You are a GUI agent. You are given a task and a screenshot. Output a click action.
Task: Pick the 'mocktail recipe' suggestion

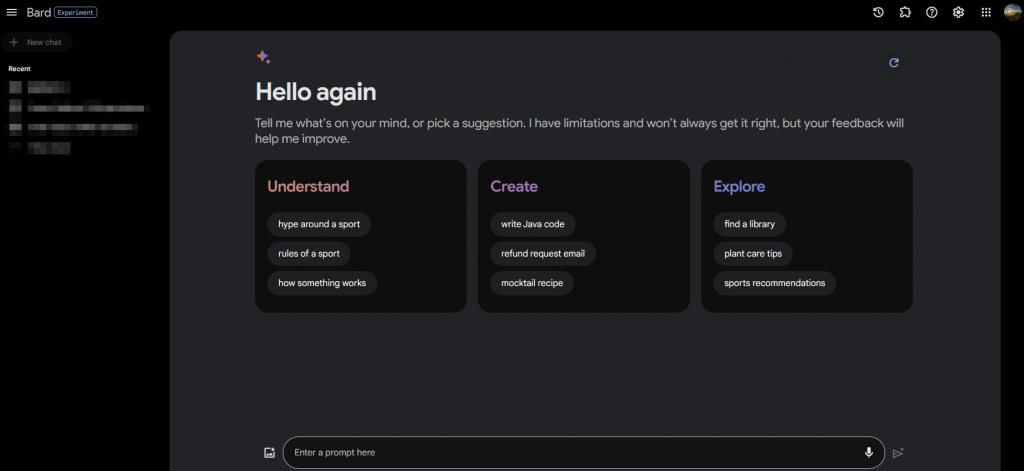(x=531, y=283)
